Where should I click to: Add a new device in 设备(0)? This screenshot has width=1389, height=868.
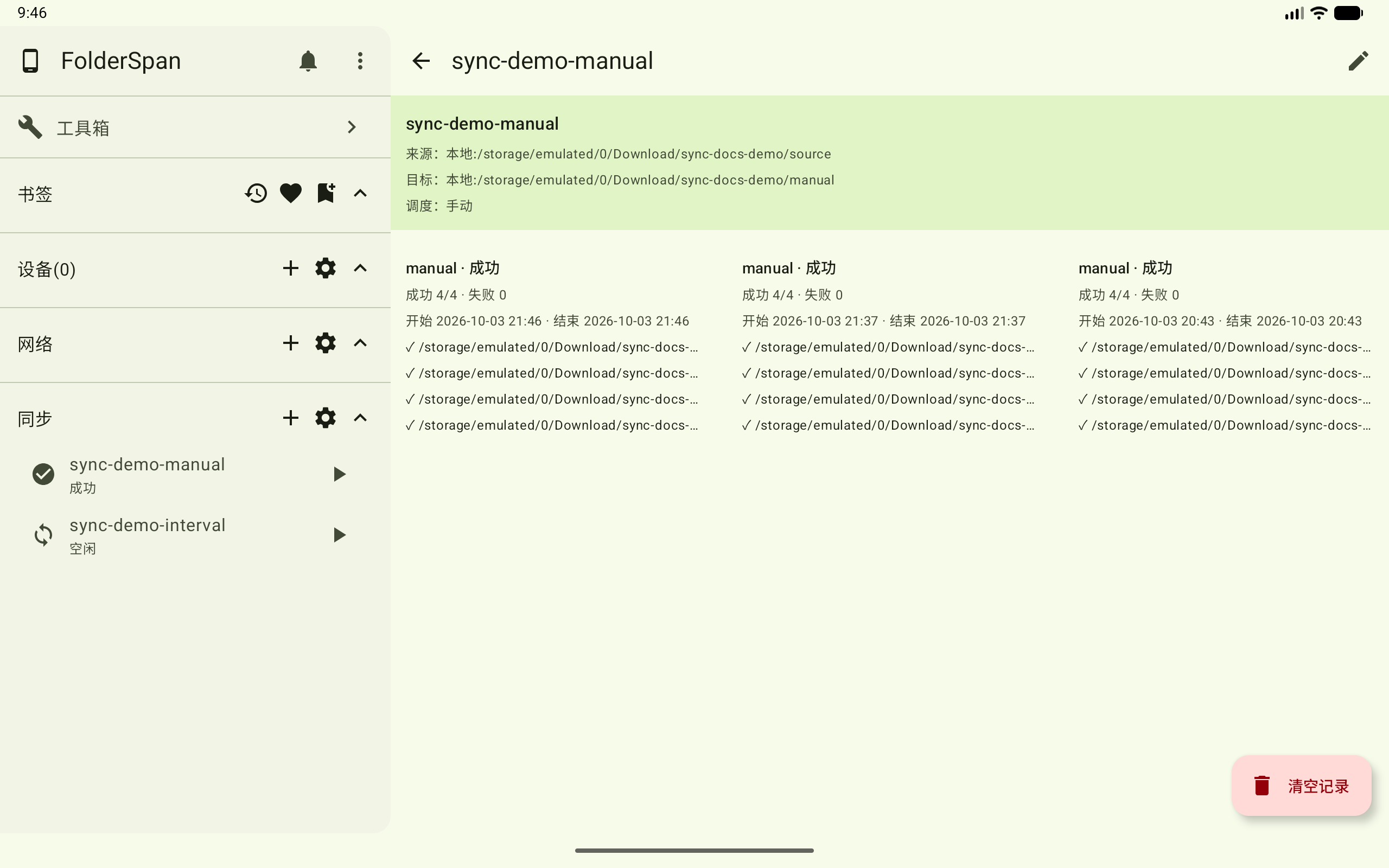coord(291,268)
